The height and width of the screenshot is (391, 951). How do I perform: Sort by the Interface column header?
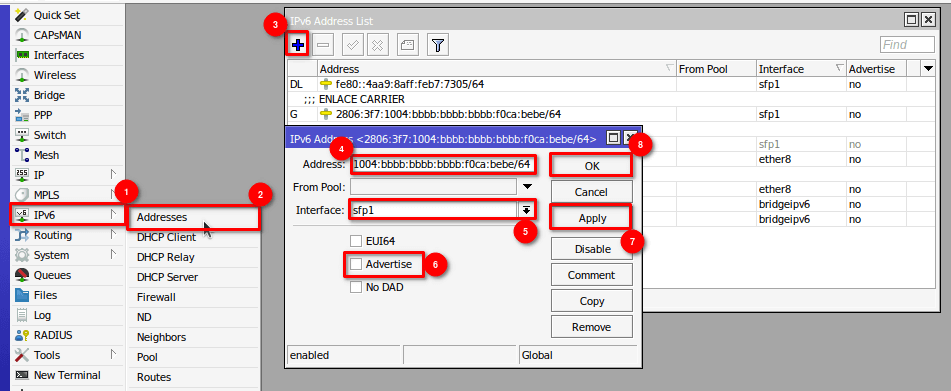tap(801, 69)
